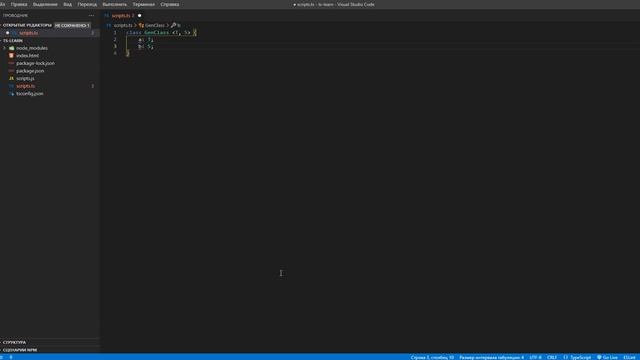
Task: Open tsconfig.json file
Action: tap(29, 93)
